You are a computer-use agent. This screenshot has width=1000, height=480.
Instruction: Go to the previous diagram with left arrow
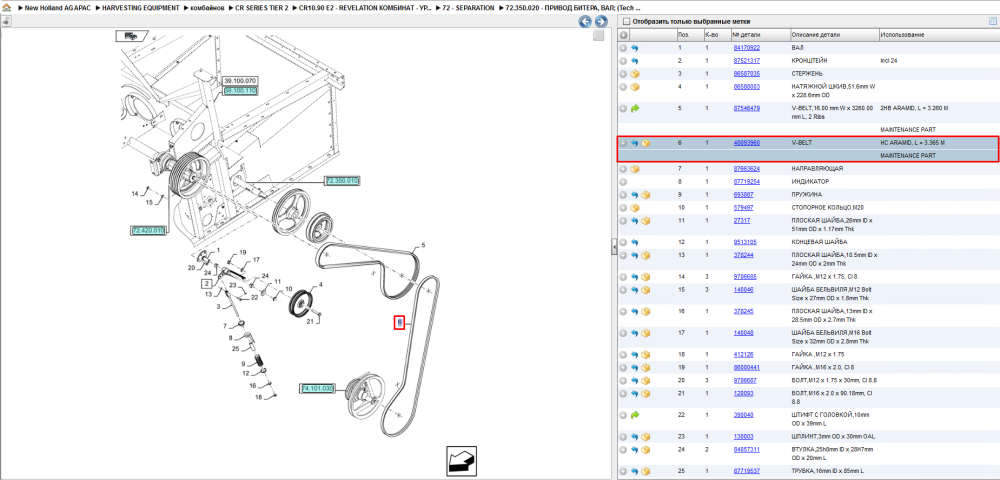pos(585,22)
